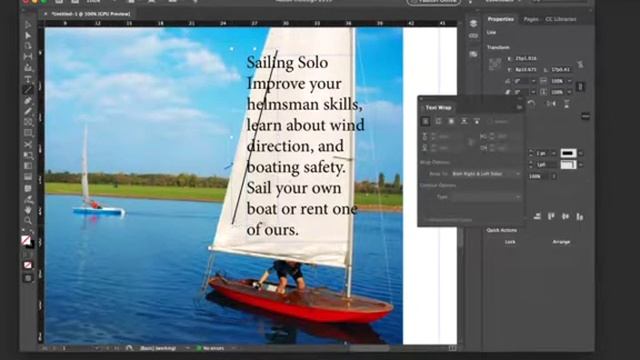
Task: Click the screen mode icon at toolbar bottom
Action: point(28,278)
